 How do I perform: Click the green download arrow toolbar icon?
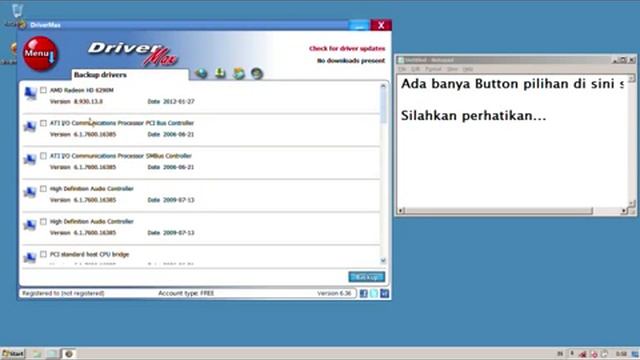click(x=220, y=73)
